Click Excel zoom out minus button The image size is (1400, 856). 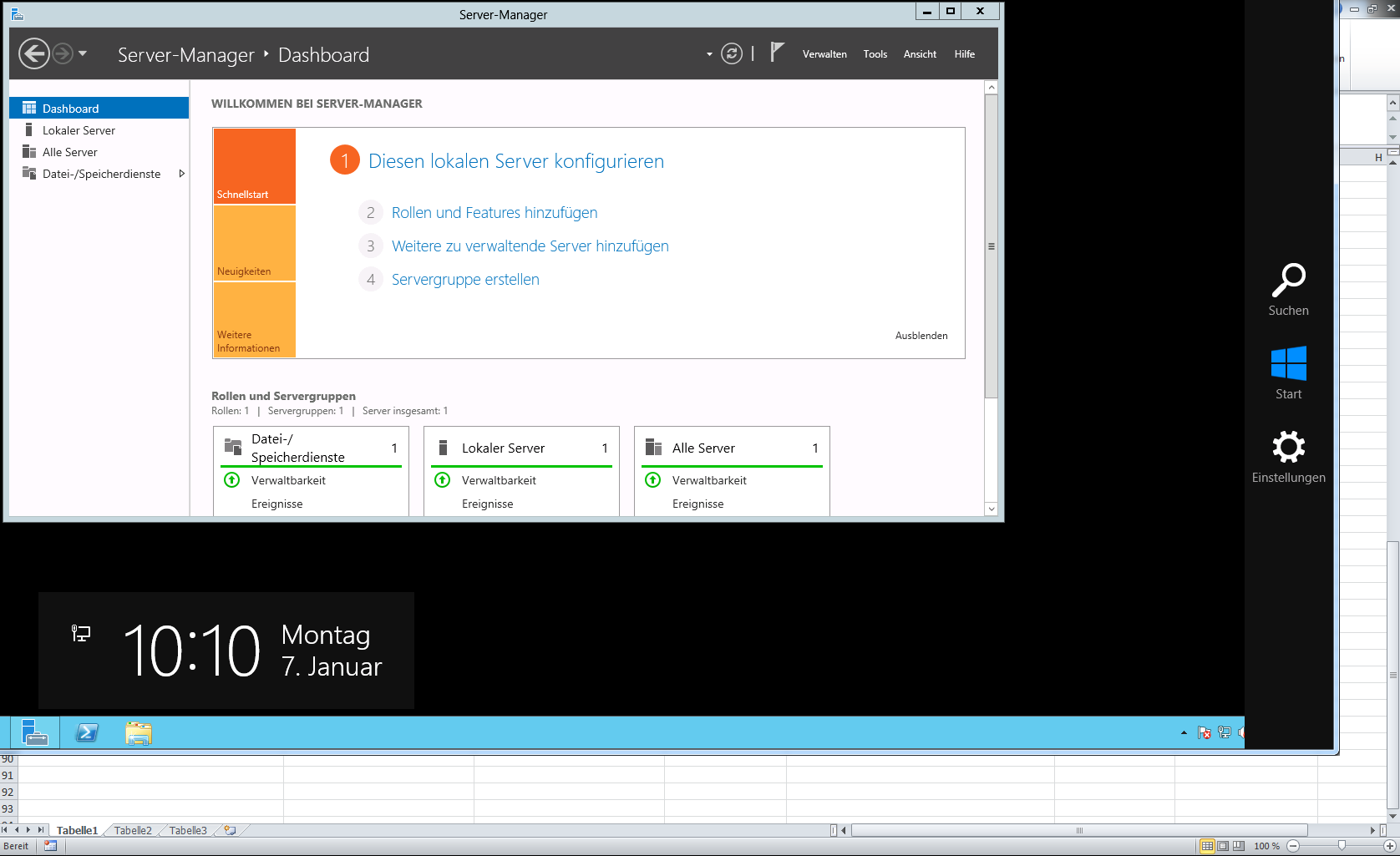[1293, 846]
